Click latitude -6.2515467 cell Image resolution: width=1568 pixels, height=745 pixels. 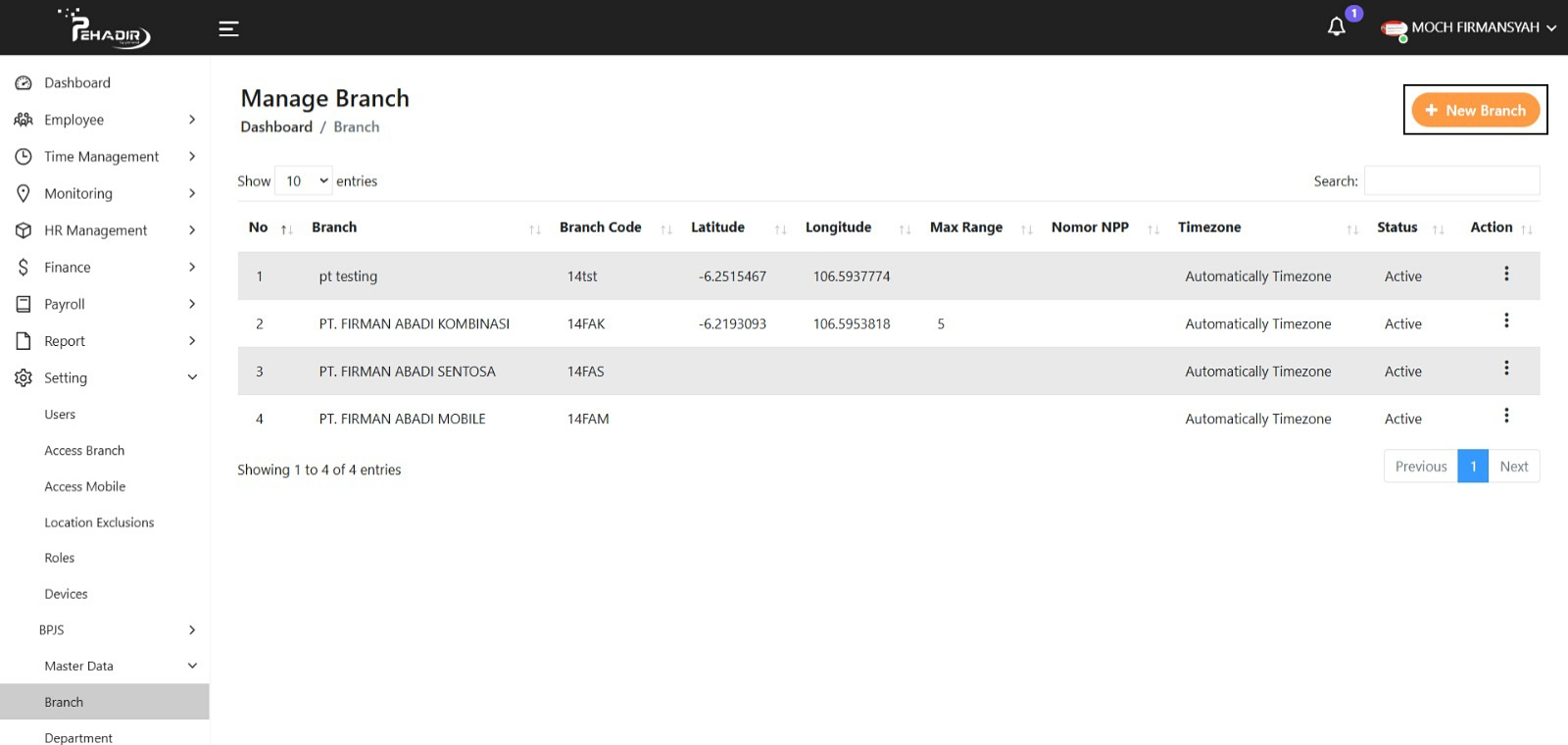(x=732, y=276)
